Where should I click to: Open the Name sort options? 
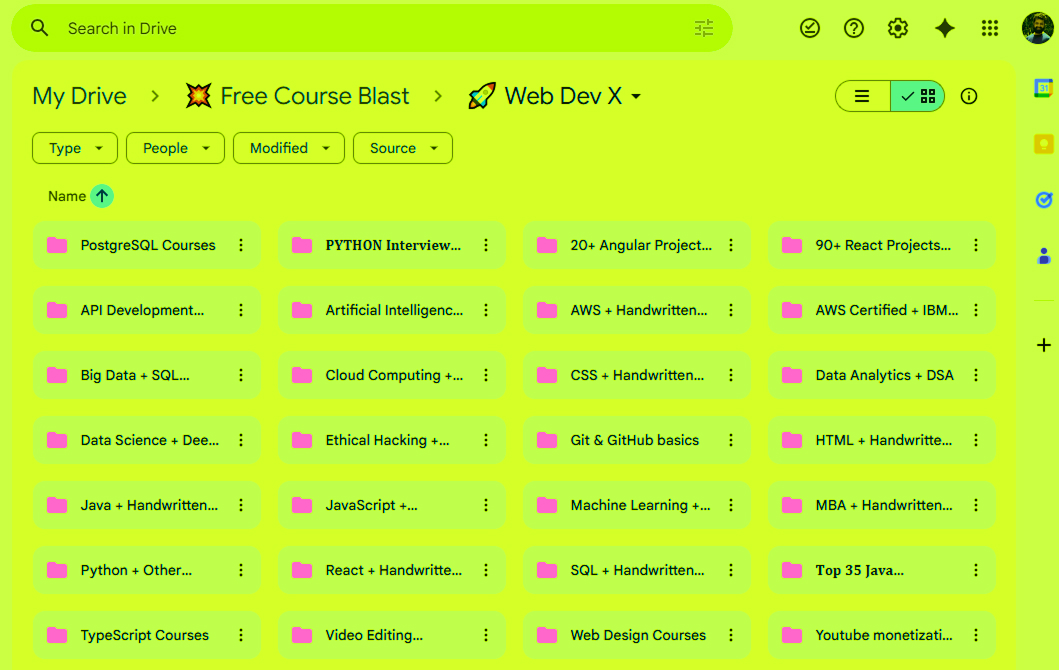tap(67, 197)
